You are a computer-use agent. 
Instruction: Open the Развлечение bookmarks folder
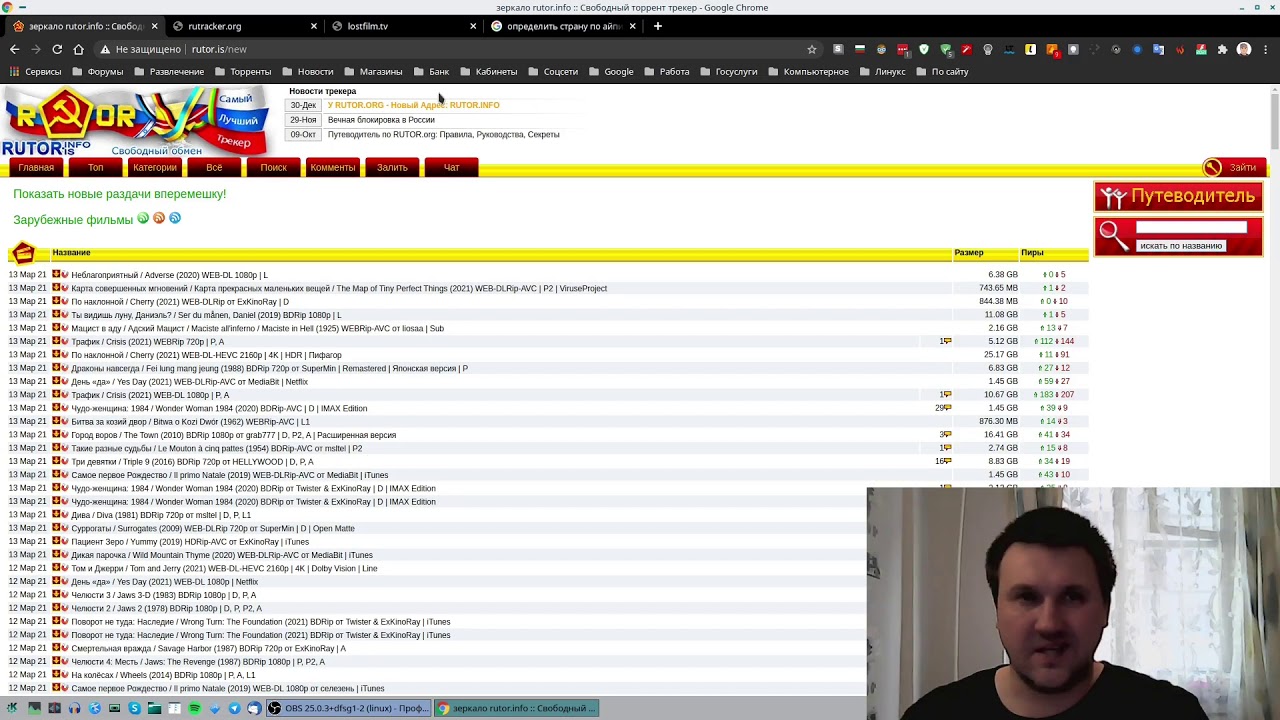click(168, 72)
